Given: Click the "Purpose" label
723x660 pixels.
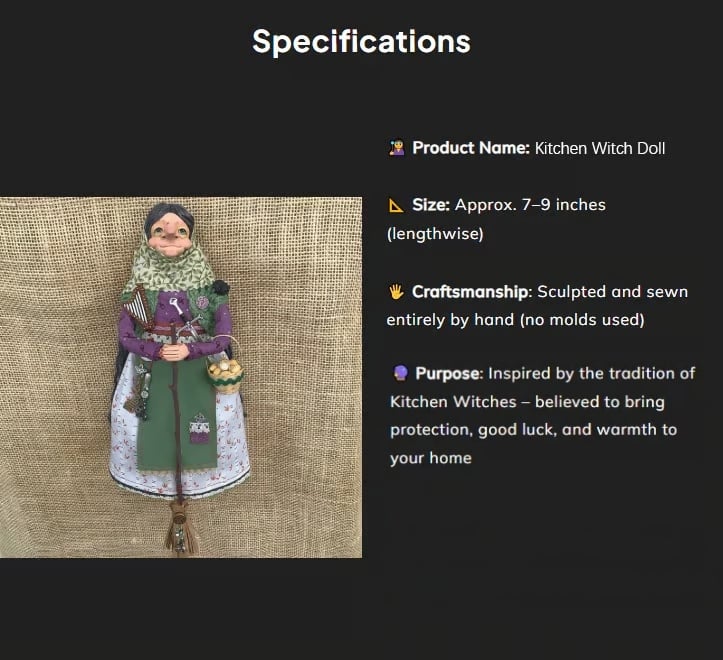Looking at the screenshot, I should [449, 373].
